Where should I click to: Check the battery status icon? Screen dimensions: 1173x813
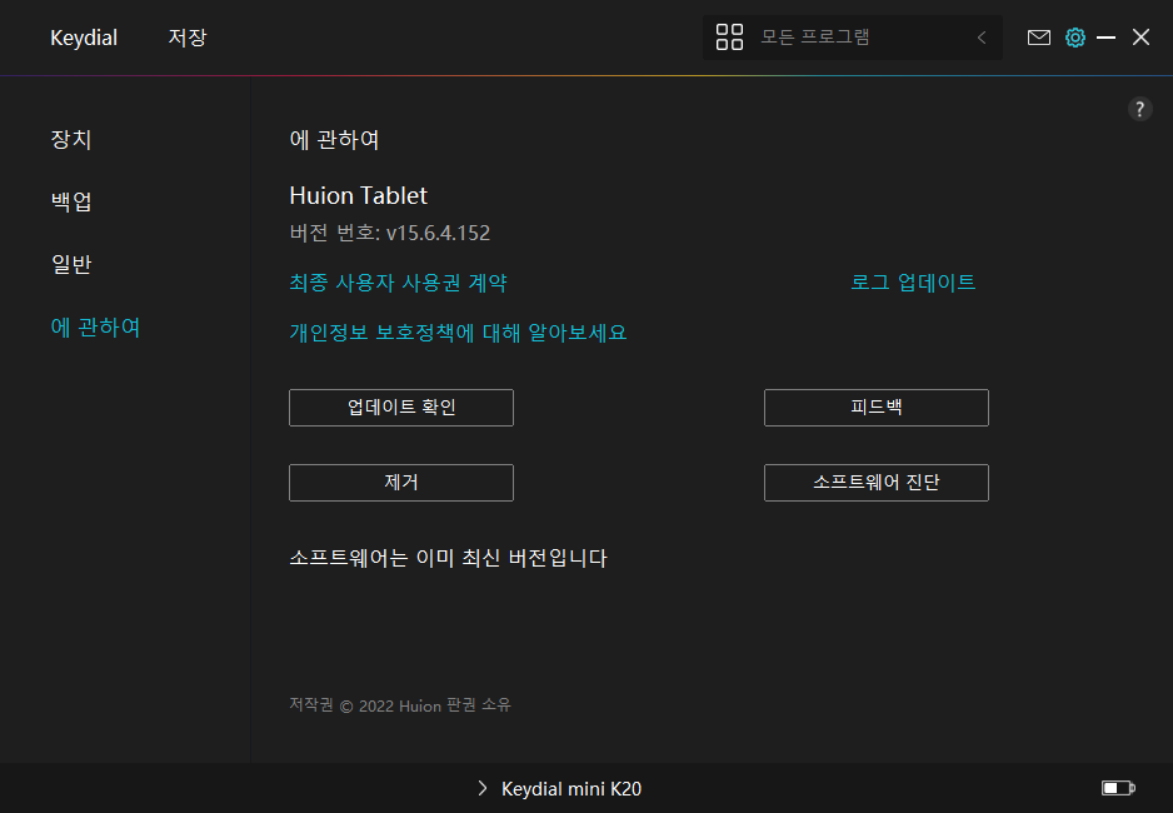click(x=1118, y=788)
